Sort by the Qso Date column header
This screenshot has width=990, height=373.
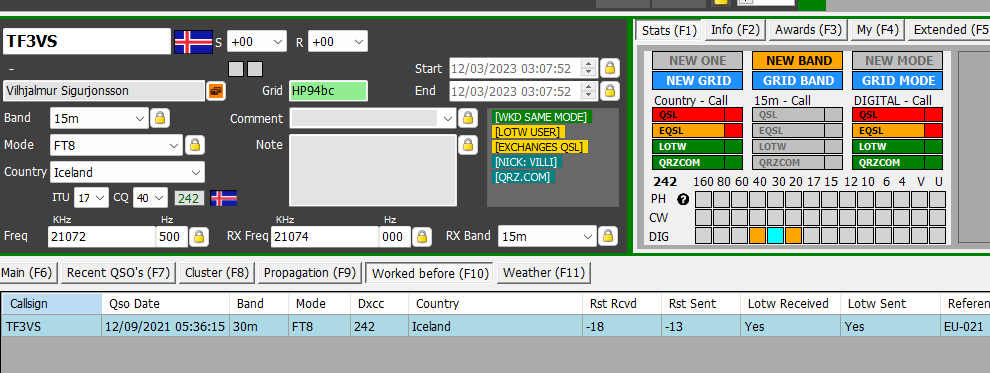click(165, 304)
